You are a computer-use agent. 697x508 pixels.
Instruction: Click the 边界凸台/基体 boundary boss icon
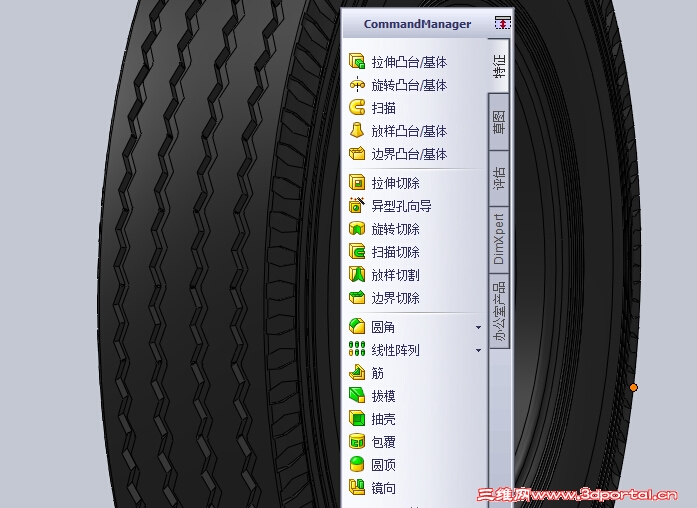(357, 154)
